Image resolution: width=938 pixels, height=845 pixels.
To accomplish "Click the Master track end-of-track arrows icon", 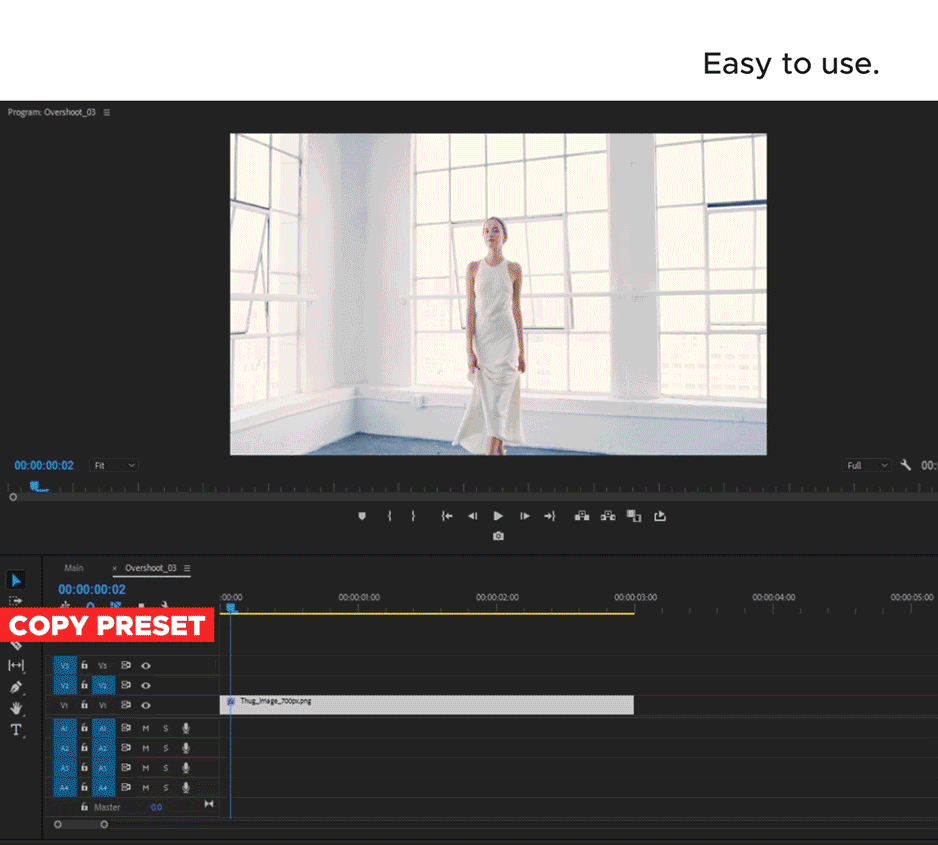I will click(x=209, y=804).
